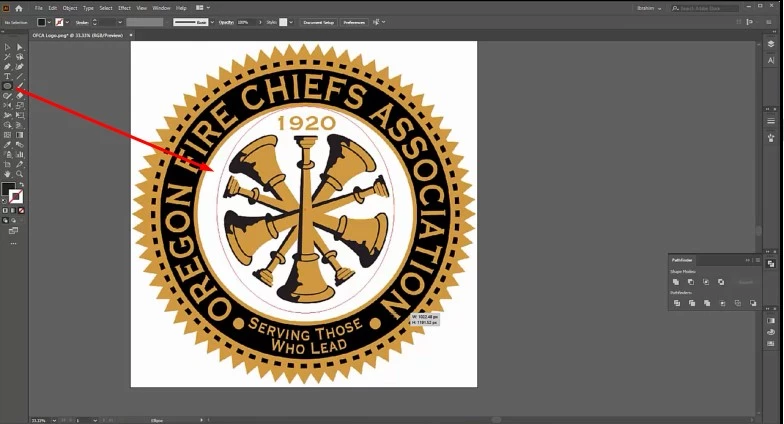This screenshot has width=784, height=424.
Task: Open the Help menu
Action: click(182, 8)
